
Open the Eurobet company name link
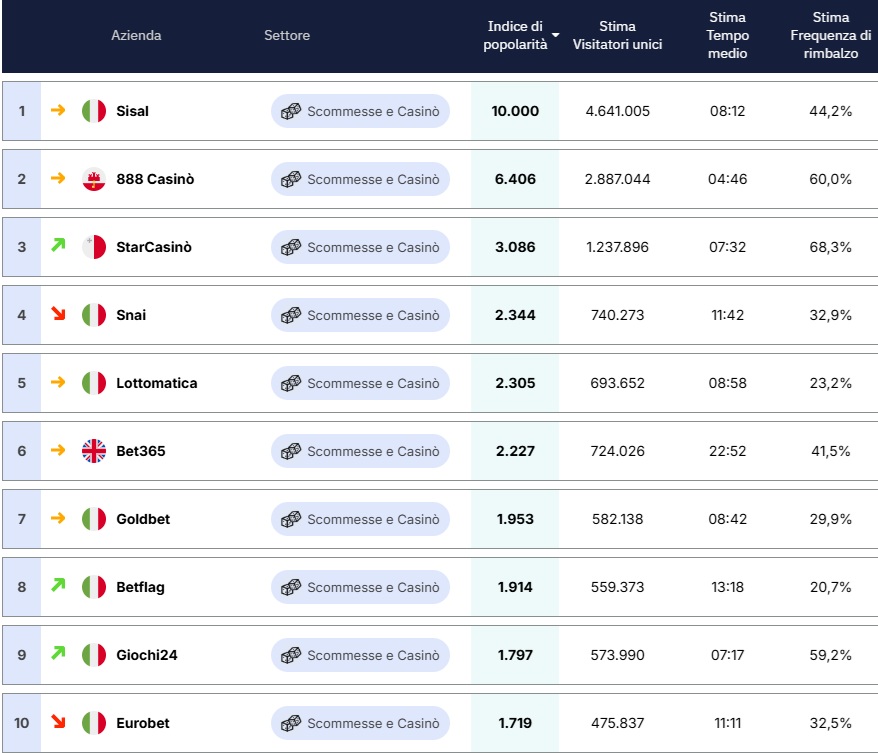143,723
